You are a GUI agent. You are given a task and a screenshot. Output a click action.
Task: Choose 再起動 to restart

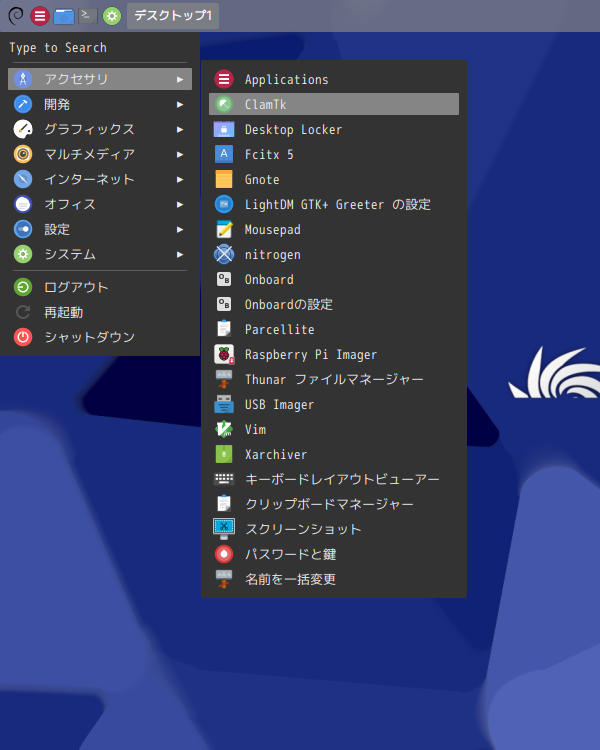100,312
